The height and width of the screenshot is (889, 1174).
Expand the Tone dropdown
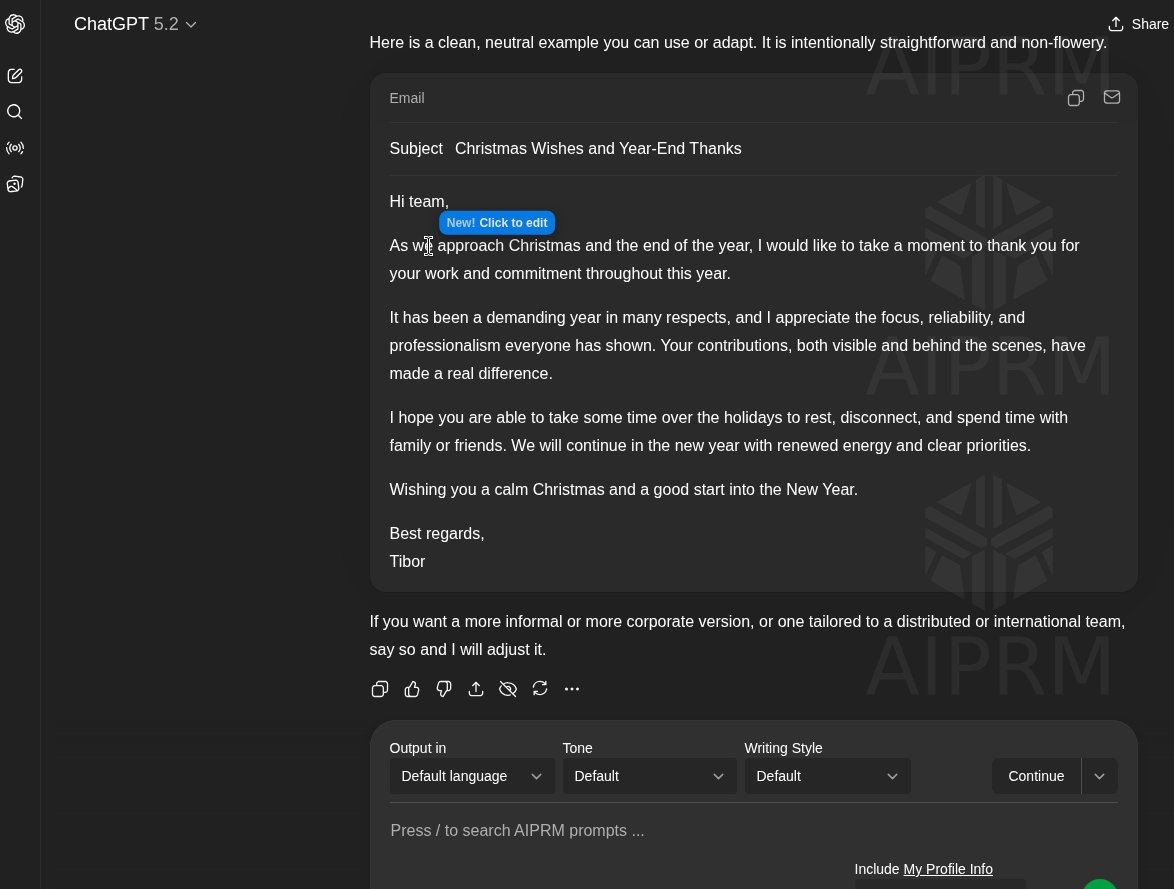pyautogui.click(x=649, y=776)
